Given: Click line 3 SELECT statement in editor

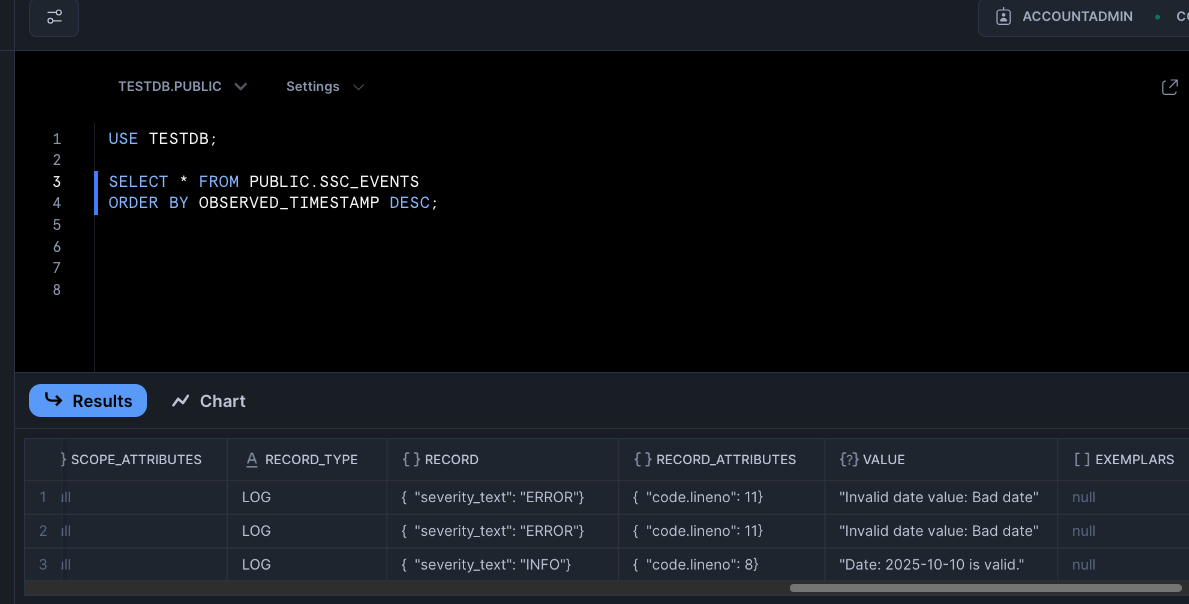Looking at the screenshot, I should [264, 182].
